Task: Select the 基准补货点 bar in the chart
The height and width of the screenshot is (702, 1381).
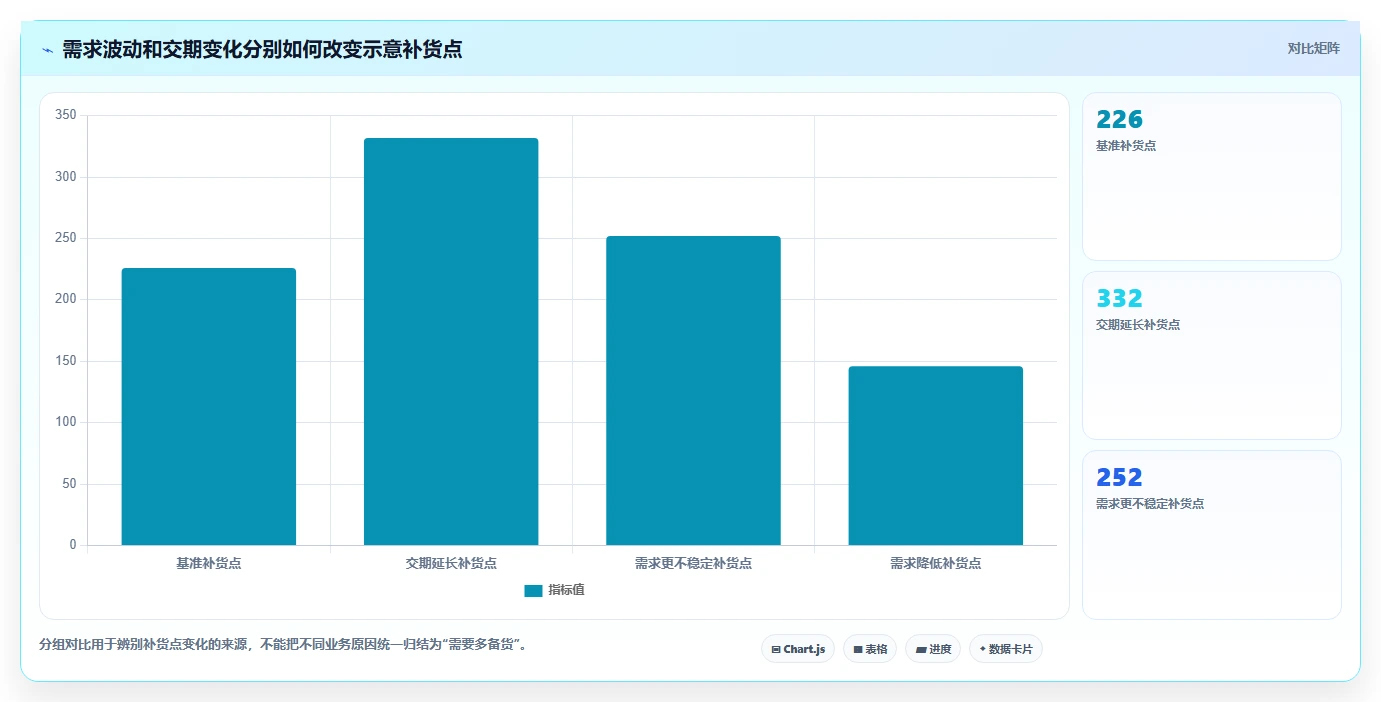Action: [x=209, y=407]
